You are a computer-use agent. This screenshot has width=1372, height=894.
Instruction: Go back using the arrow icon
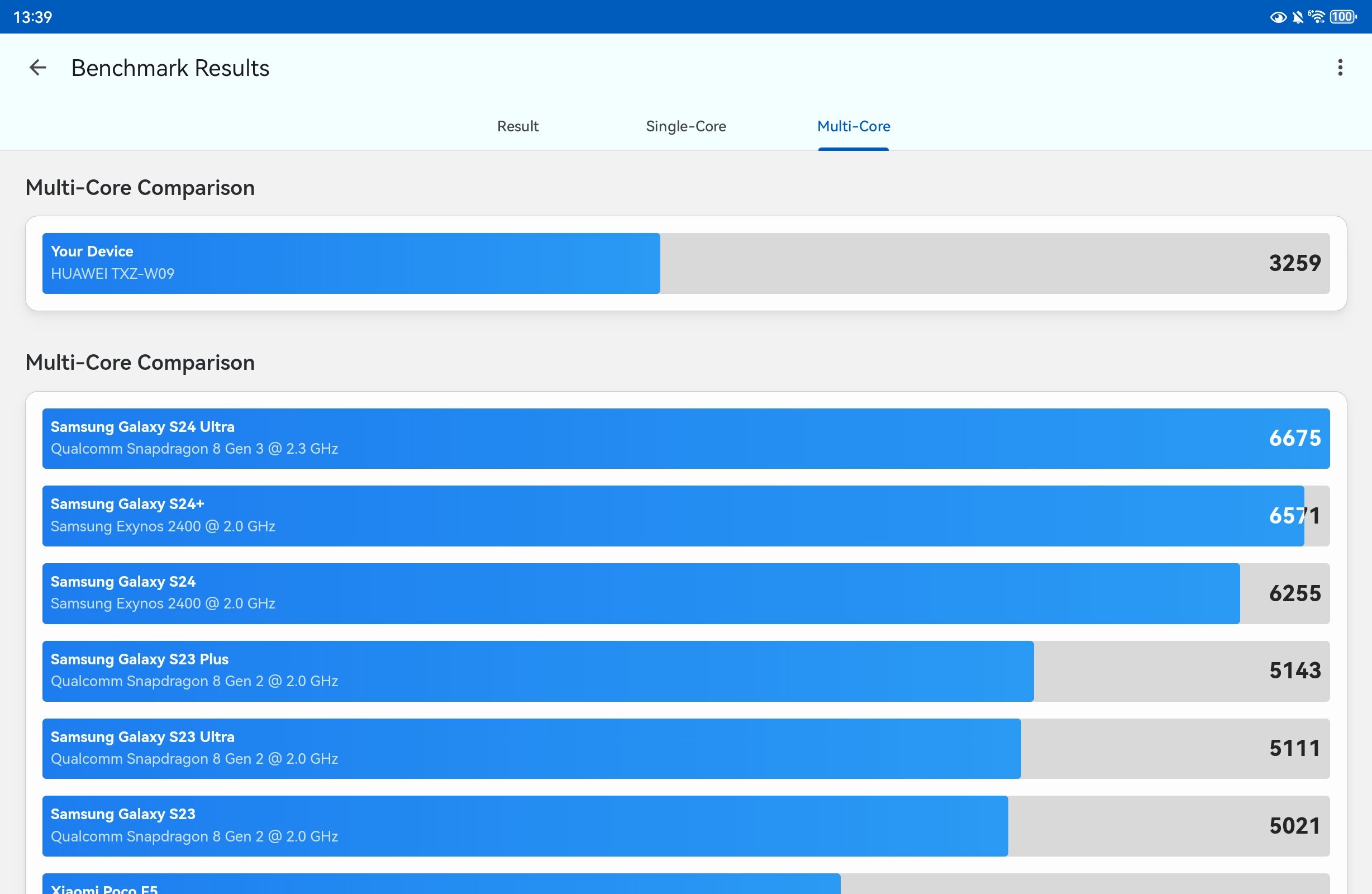(x=37, y=68)
